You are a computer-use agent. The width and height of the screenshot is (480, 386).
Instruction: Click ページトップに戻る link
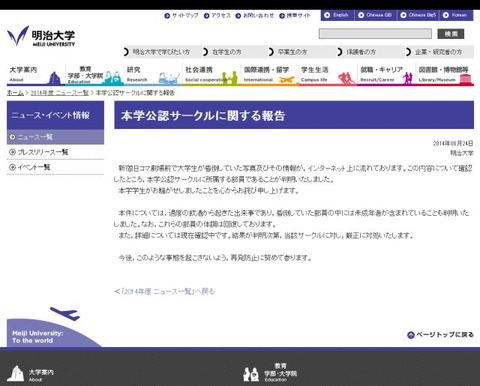(x=440, y=335)
